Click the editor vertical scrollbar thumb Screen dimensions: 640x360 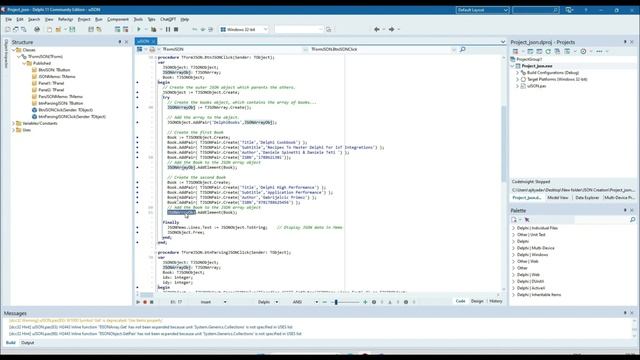pos(503,144)
